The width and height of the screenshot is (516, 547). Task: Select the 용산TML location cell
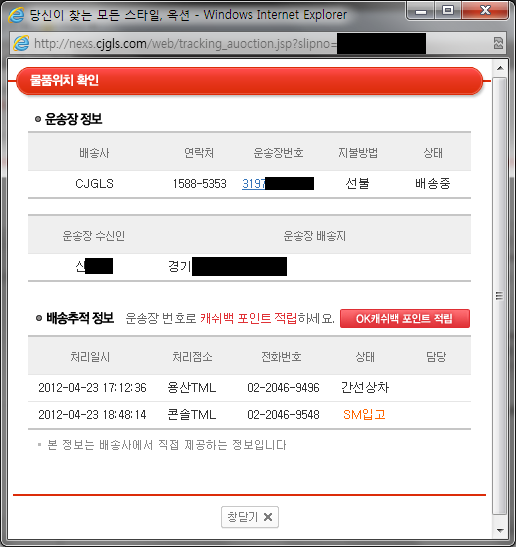(x=192, y=388)
